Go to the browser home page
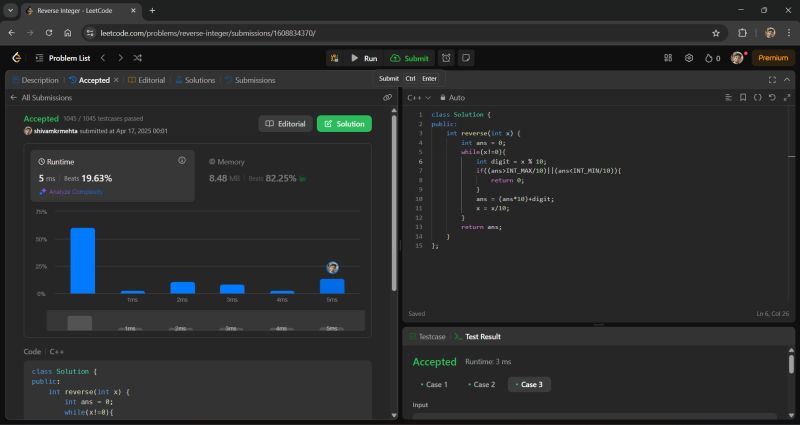Viewport: 800px width, 425px height. 67,33
